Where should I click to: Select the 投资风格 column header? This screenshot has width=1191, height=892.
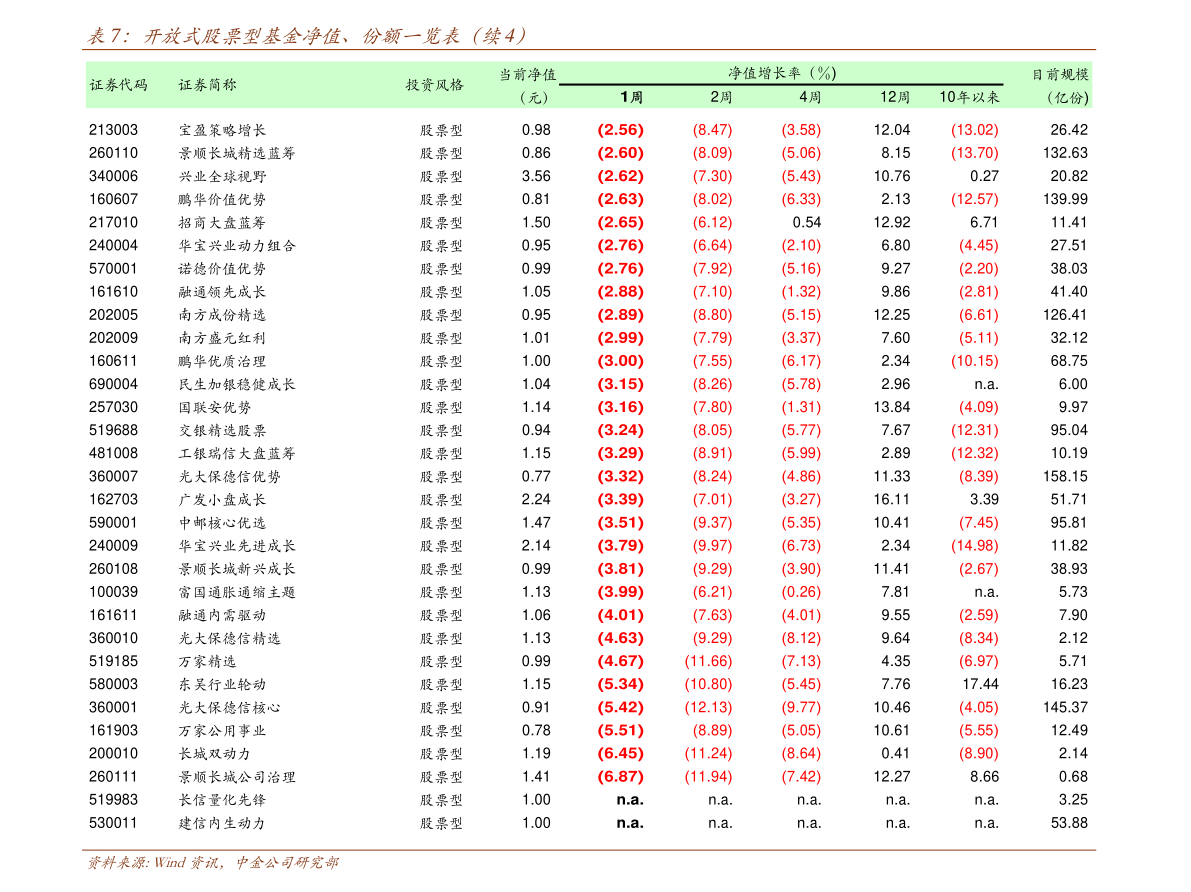point(434,85)
